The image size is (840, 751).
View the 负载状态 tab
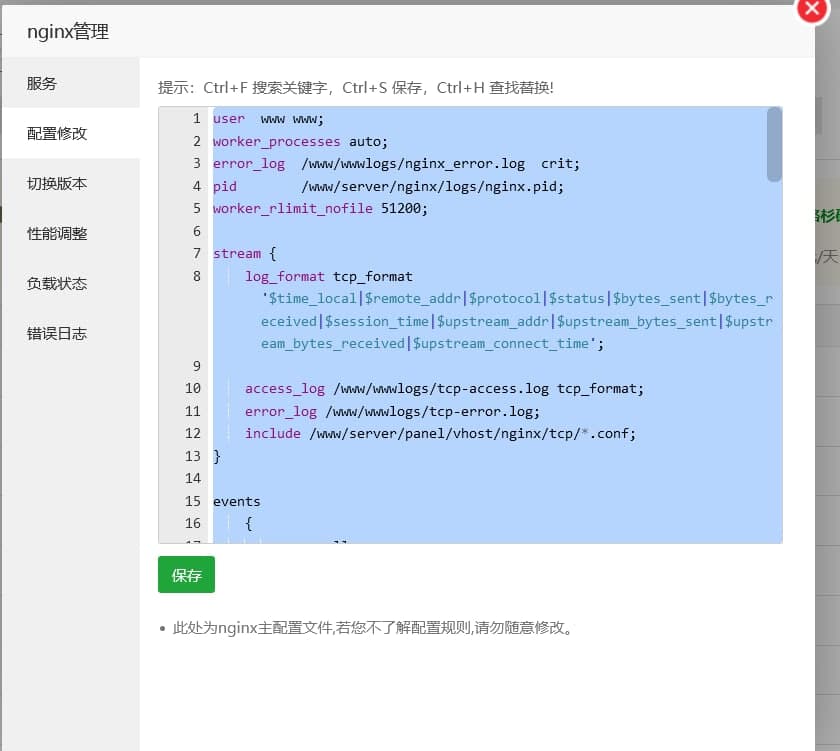pos(71,283)
